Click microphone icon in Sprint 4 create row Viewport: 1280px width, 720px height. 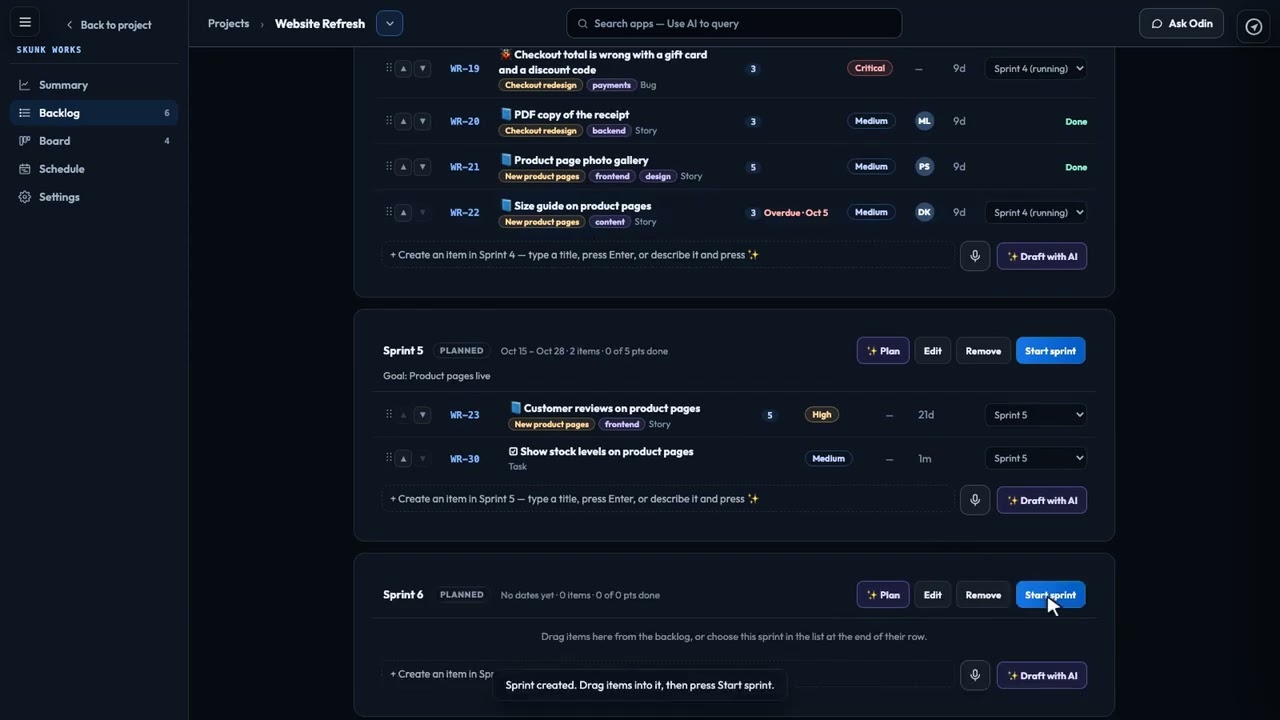975,256
